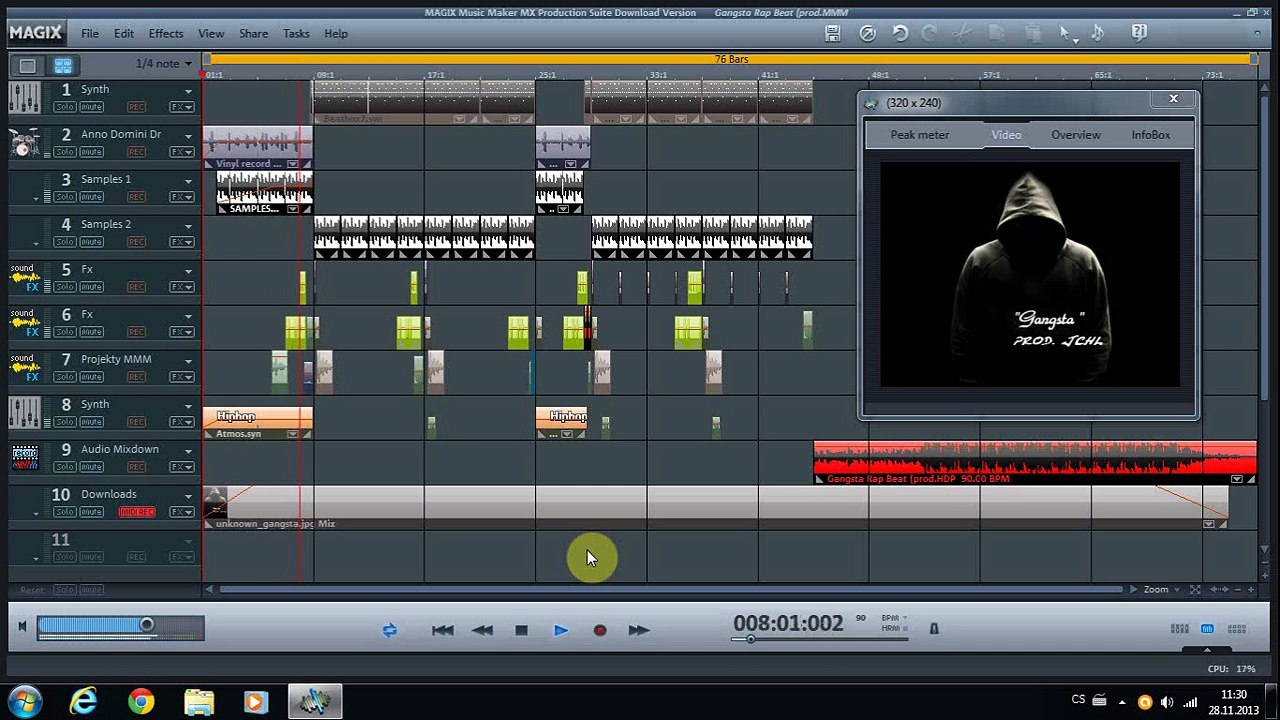Toggle MIDI REC on track 10 Downloads

pyautogui.click(x=137, y=512)
